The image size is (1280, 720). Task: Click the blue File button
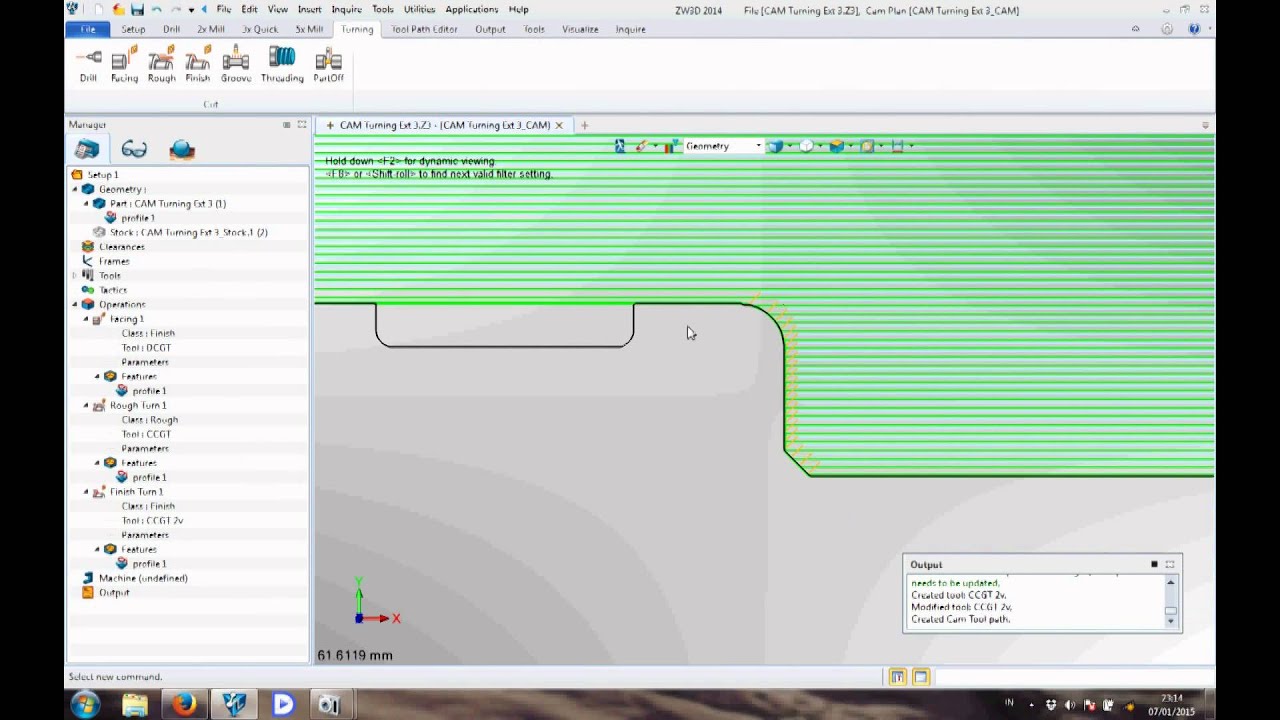tap(88, 29)
